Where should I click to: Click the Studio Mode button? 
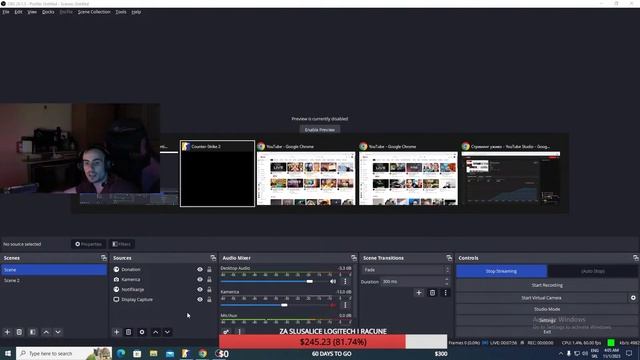click(547, 309)
